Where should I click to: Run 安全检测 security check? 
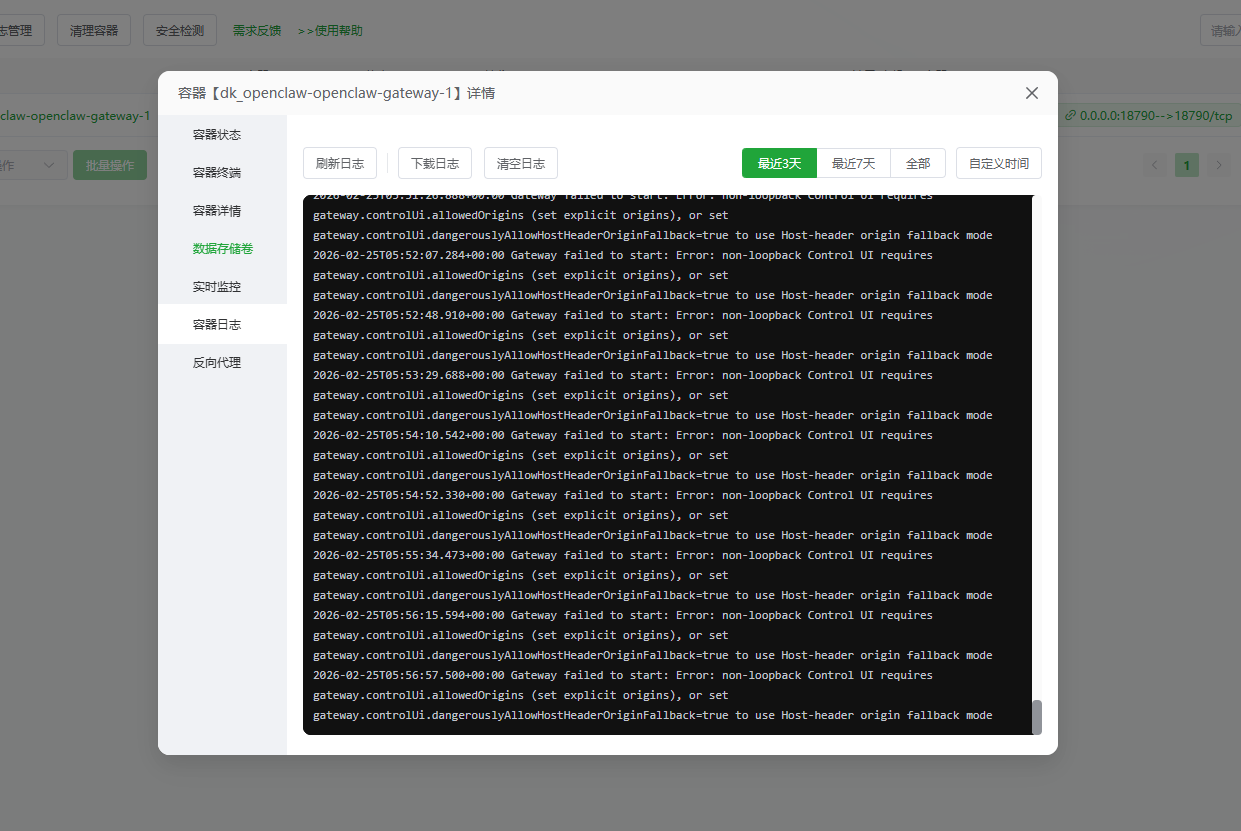(x=179, y=30)
